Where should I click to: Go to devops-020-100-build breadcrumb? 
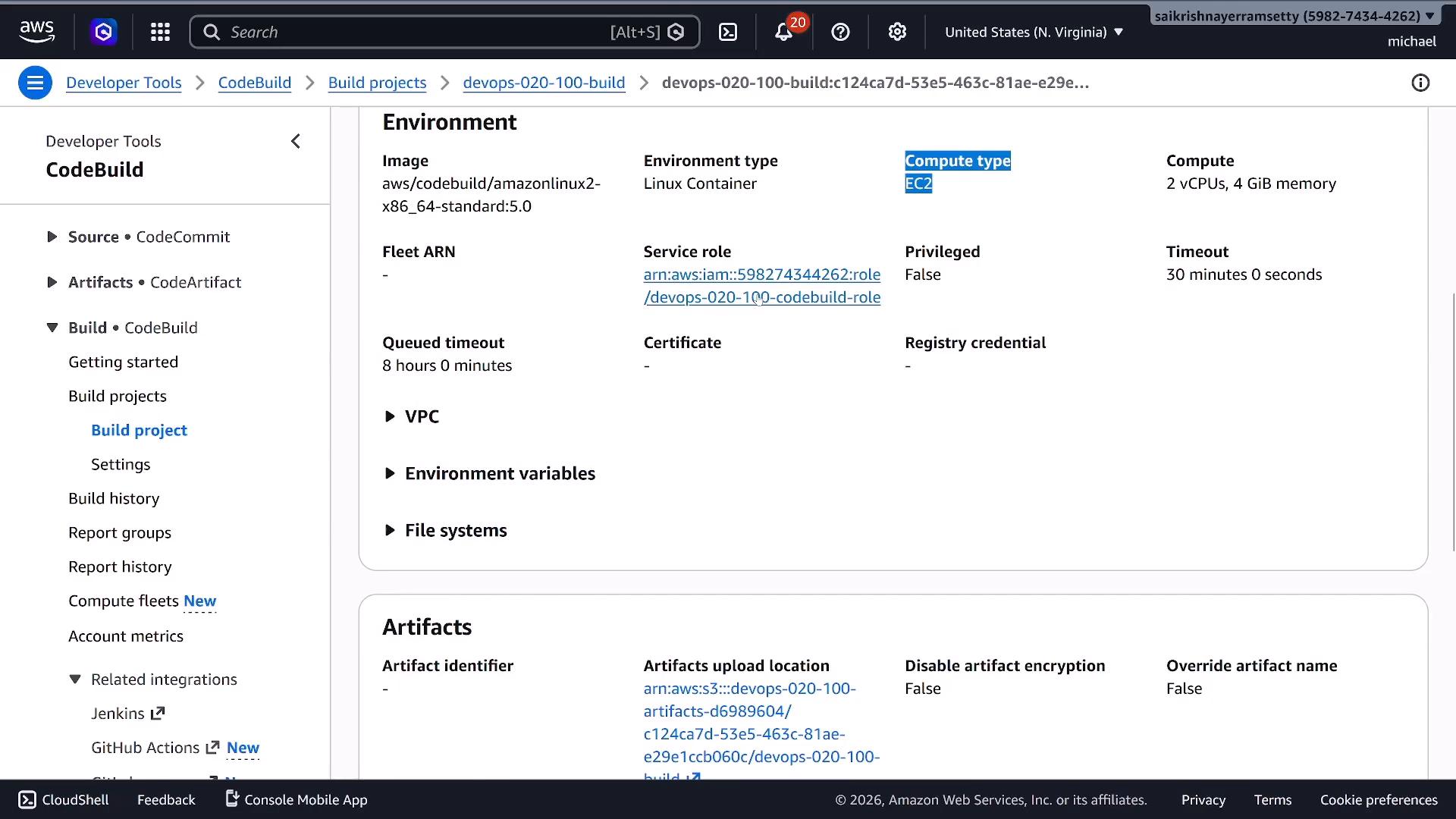[544, 83]
